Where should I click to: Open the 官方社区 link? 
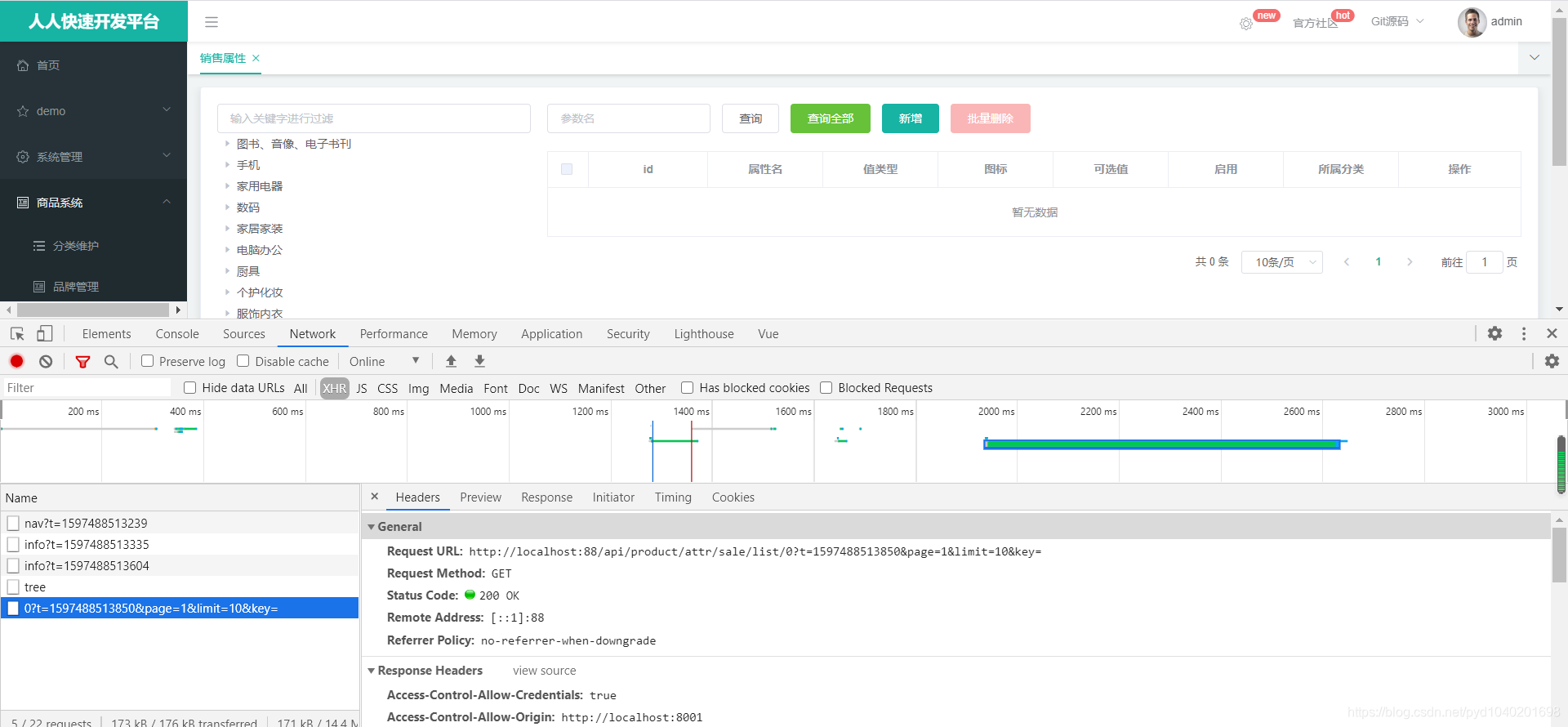(x=1315, y=23)
